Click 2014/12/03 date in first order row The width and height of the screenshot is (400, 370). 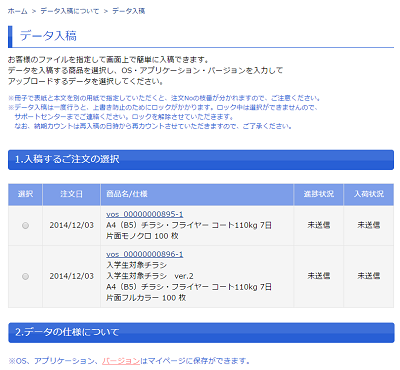tap(72, 225)
